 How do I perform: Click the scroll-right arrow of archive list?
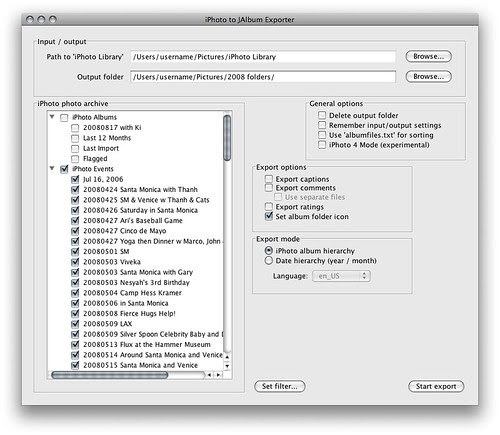219,375
